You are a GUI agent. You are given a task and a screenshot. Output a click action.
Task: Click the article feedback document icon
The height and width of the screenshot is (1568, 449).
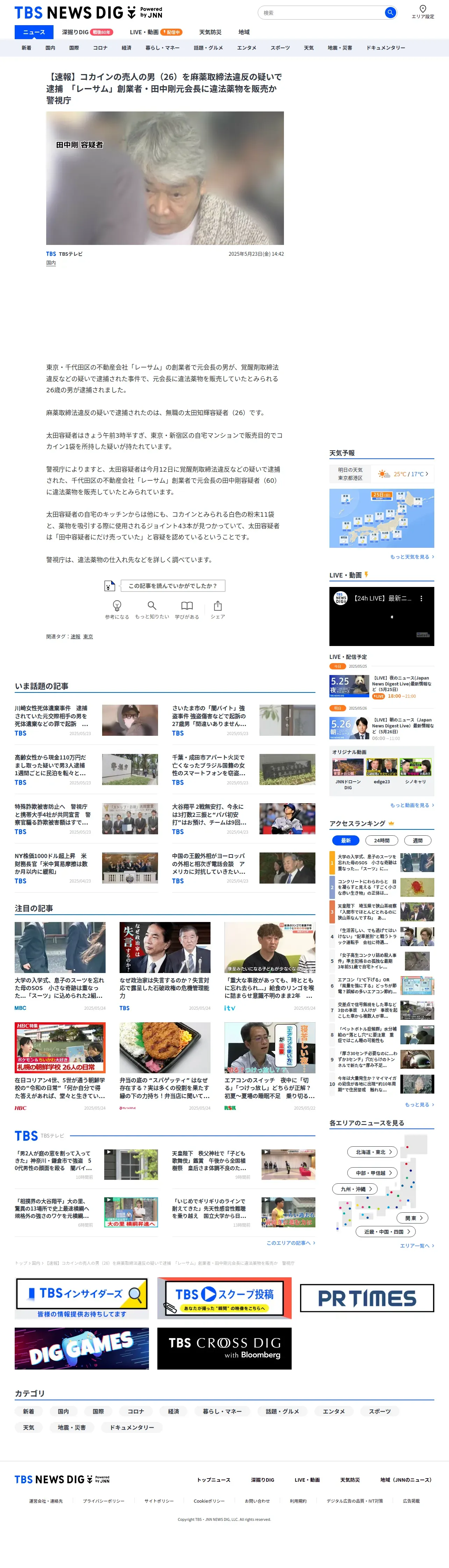click(109, 586)
